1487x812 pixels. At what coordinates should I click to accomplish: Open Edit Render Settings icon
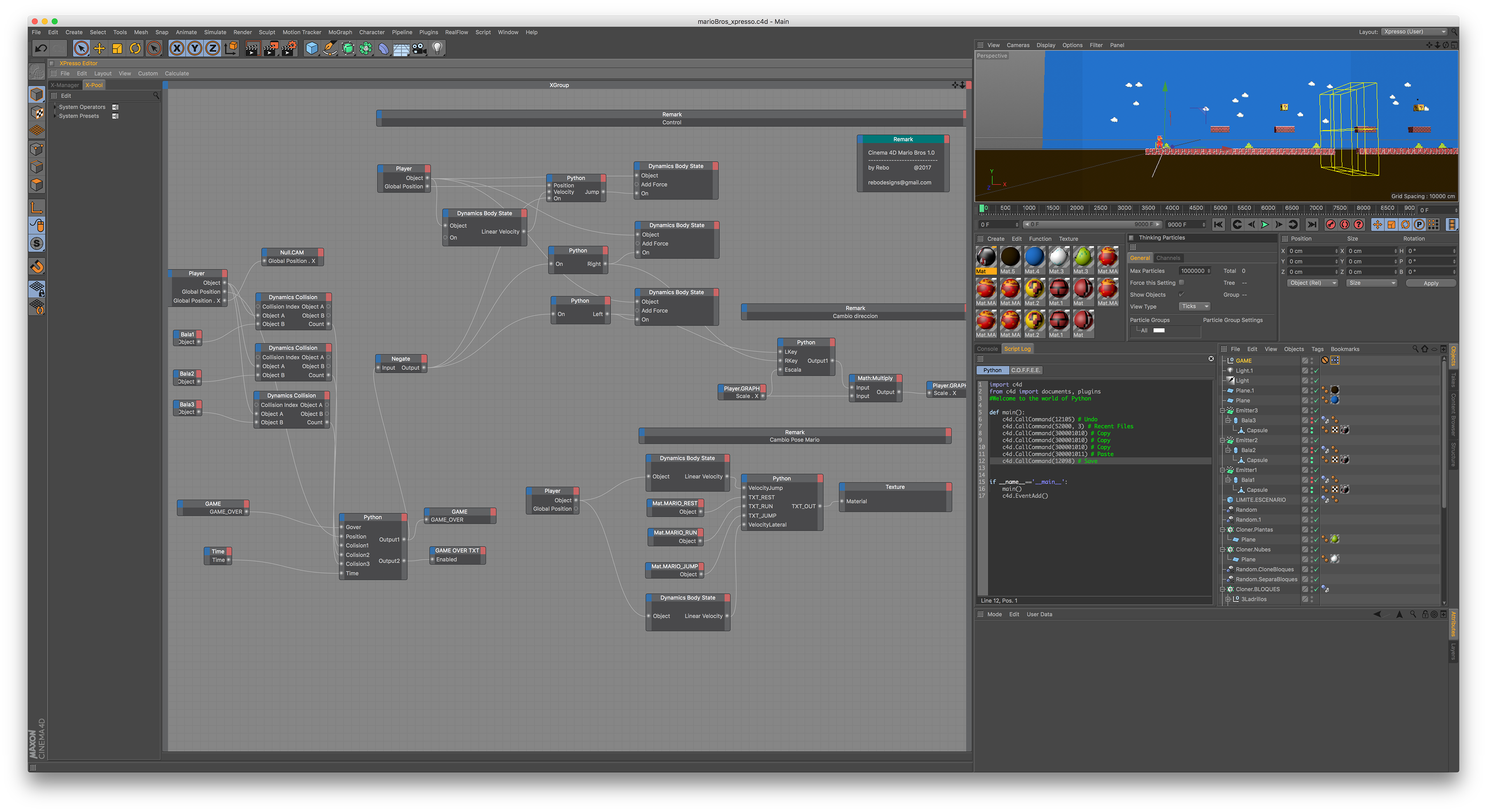pos(289,48)
